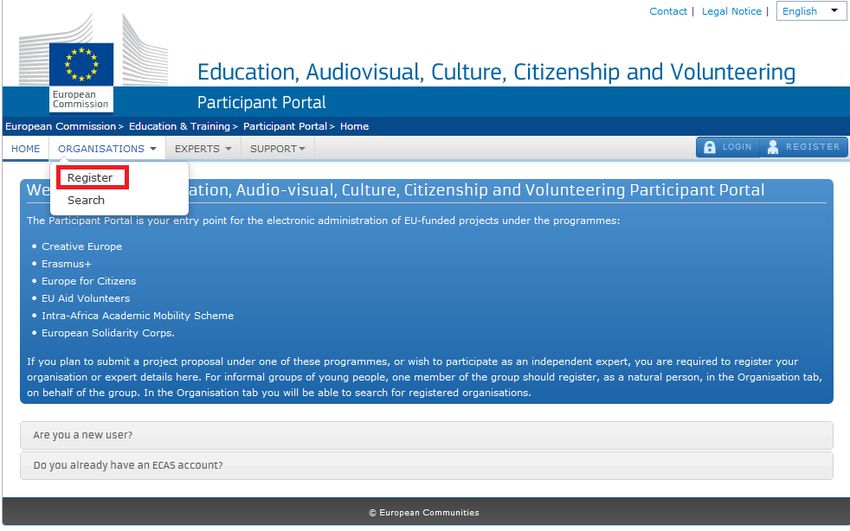Go to the HOME tab
Viewport: 850px width, 531px height.
click(25, 148)
